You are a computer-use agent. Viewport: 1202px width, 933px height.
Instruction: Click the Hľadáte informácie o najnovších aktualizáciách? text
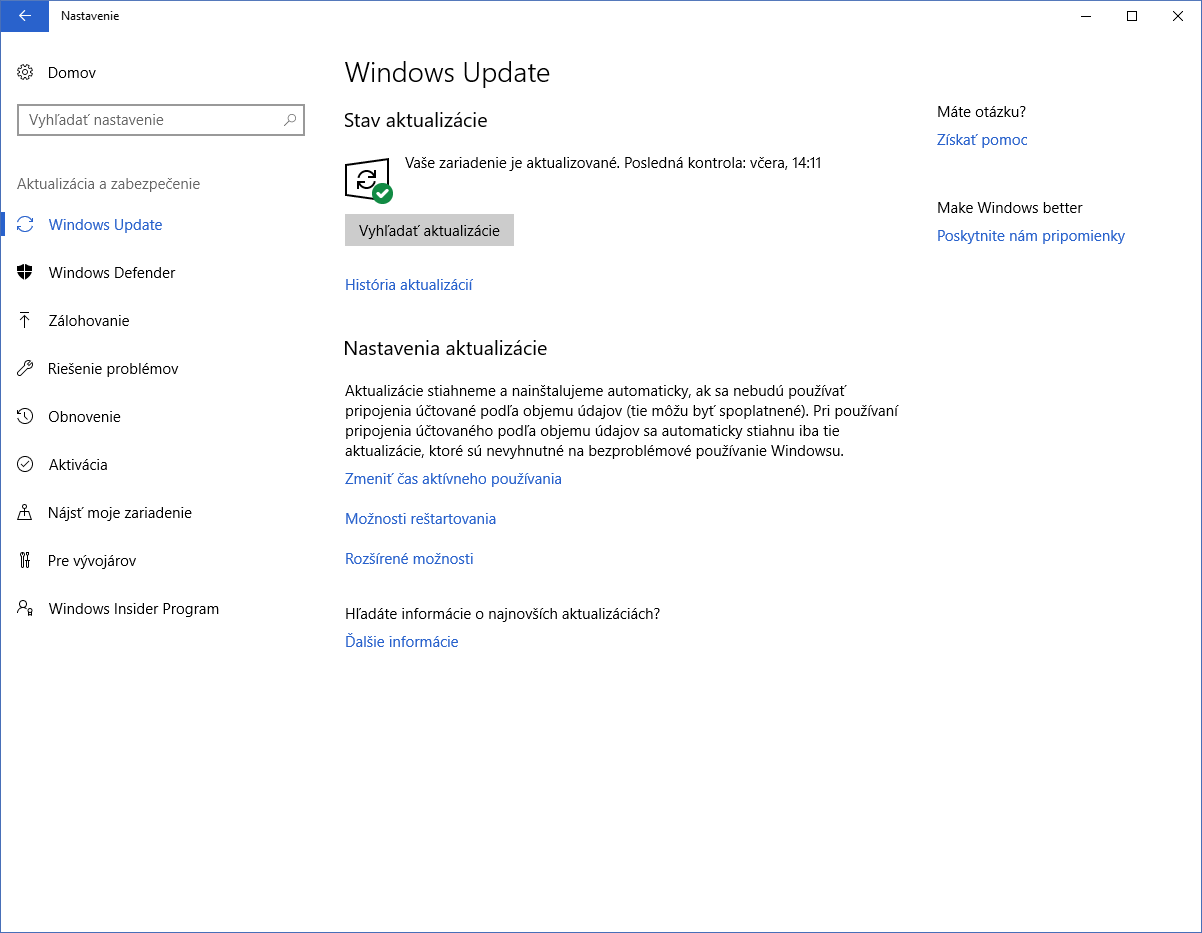pos(502,614)
